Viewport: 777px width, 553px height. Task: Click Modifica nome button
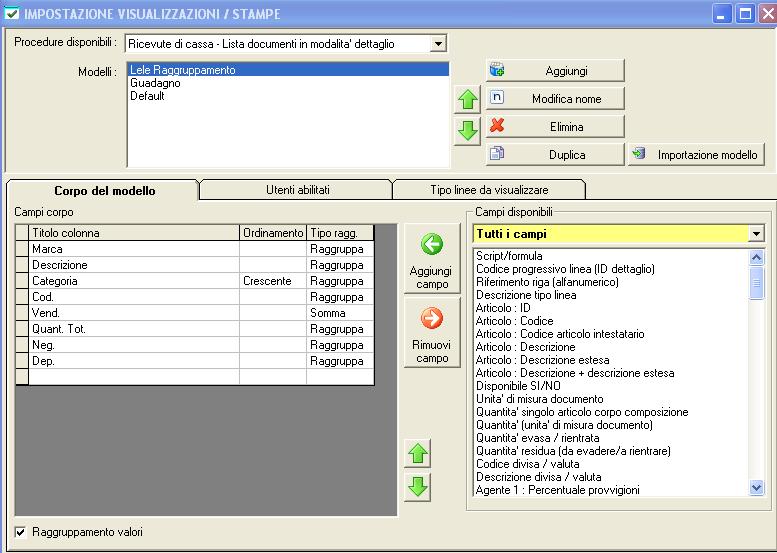[x=555, y=99]
